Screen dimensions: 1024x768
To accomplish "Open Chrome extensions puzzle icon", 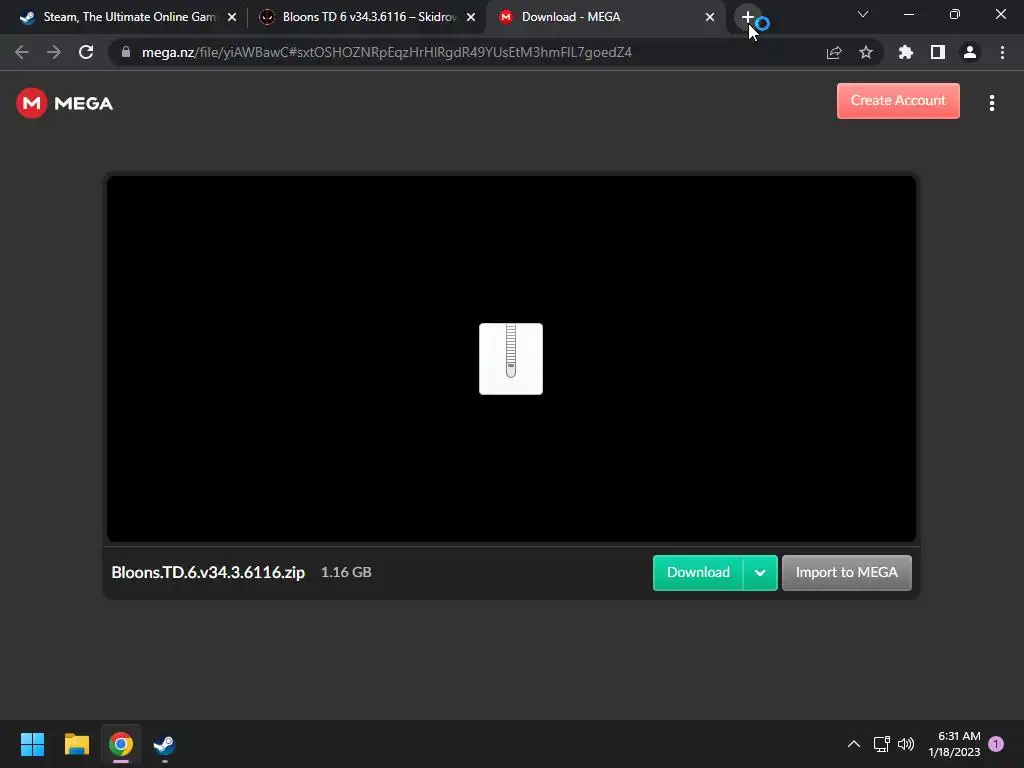I will (906, 52).
